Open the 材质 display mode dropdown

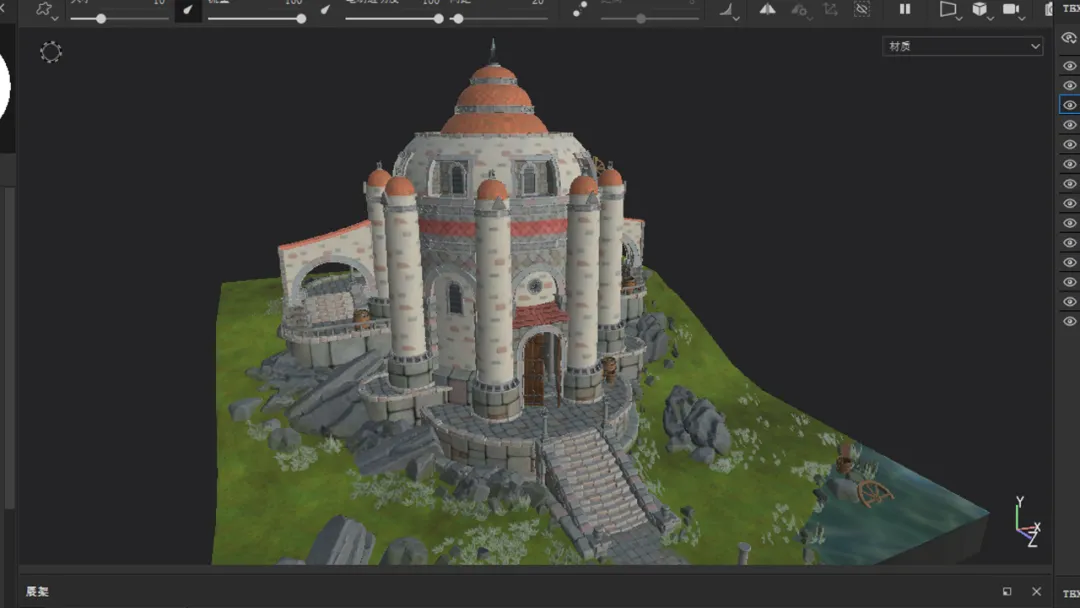962,46
